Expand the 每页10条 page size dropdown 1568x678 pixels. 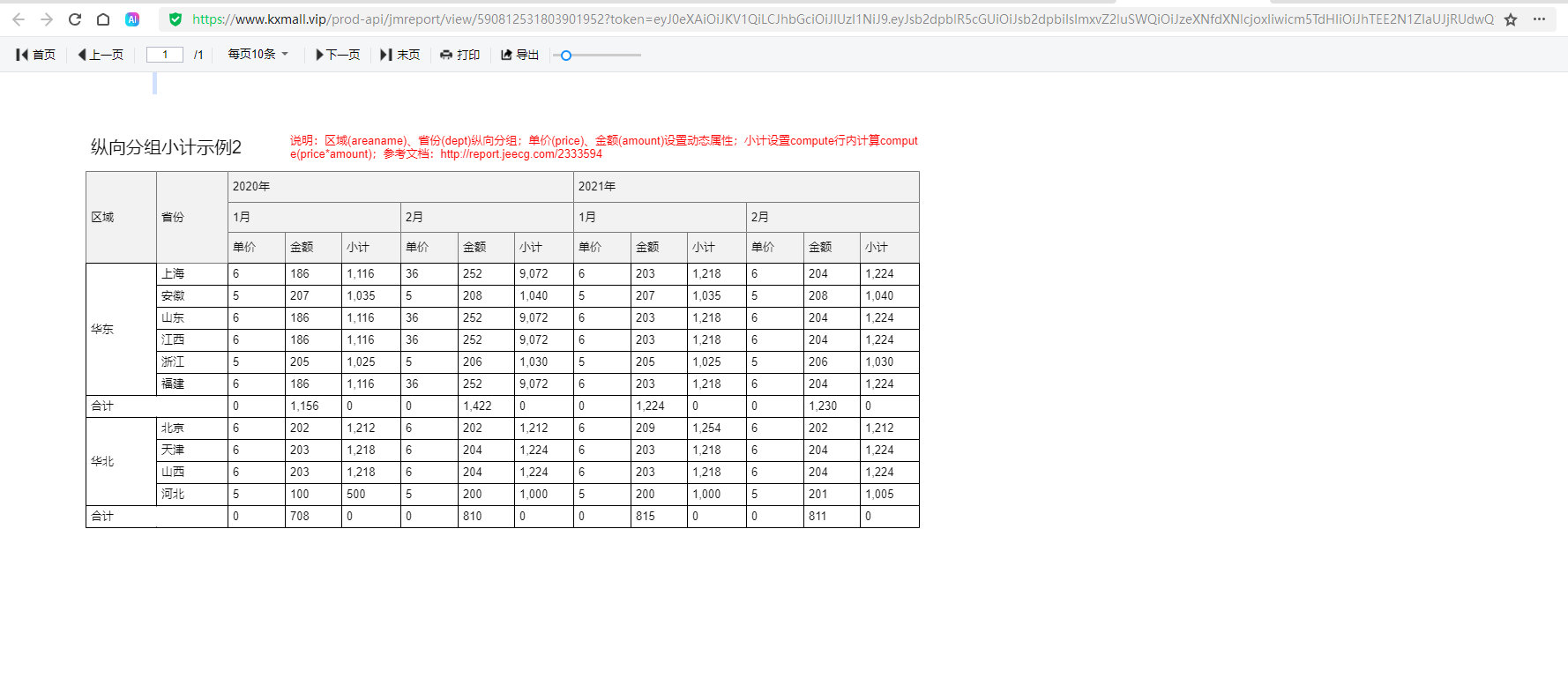tap(258, 55)
